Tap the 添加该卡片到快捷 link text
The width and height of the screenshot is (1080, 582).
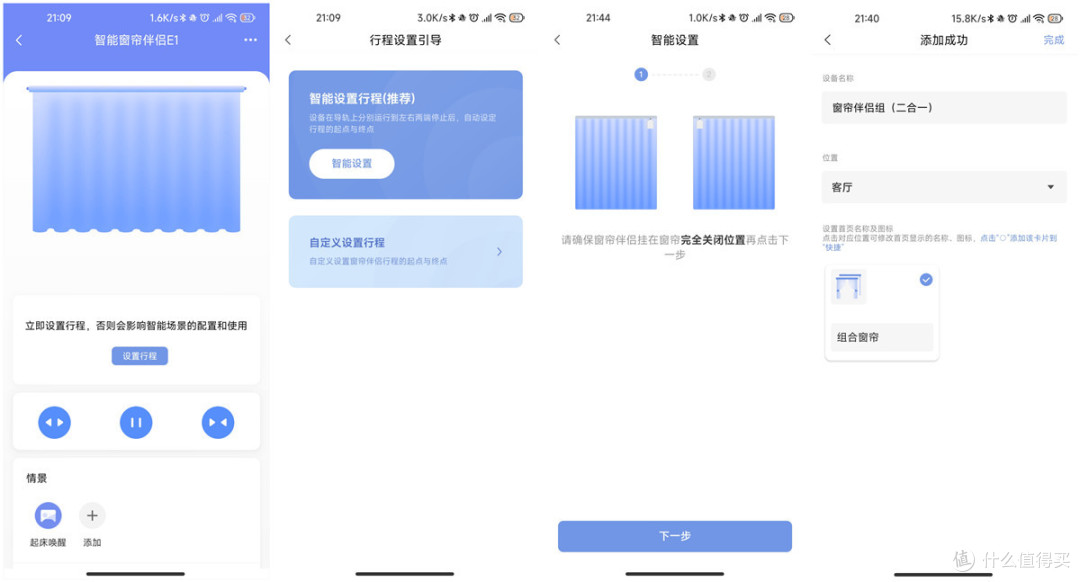[x=1019, y=238]
